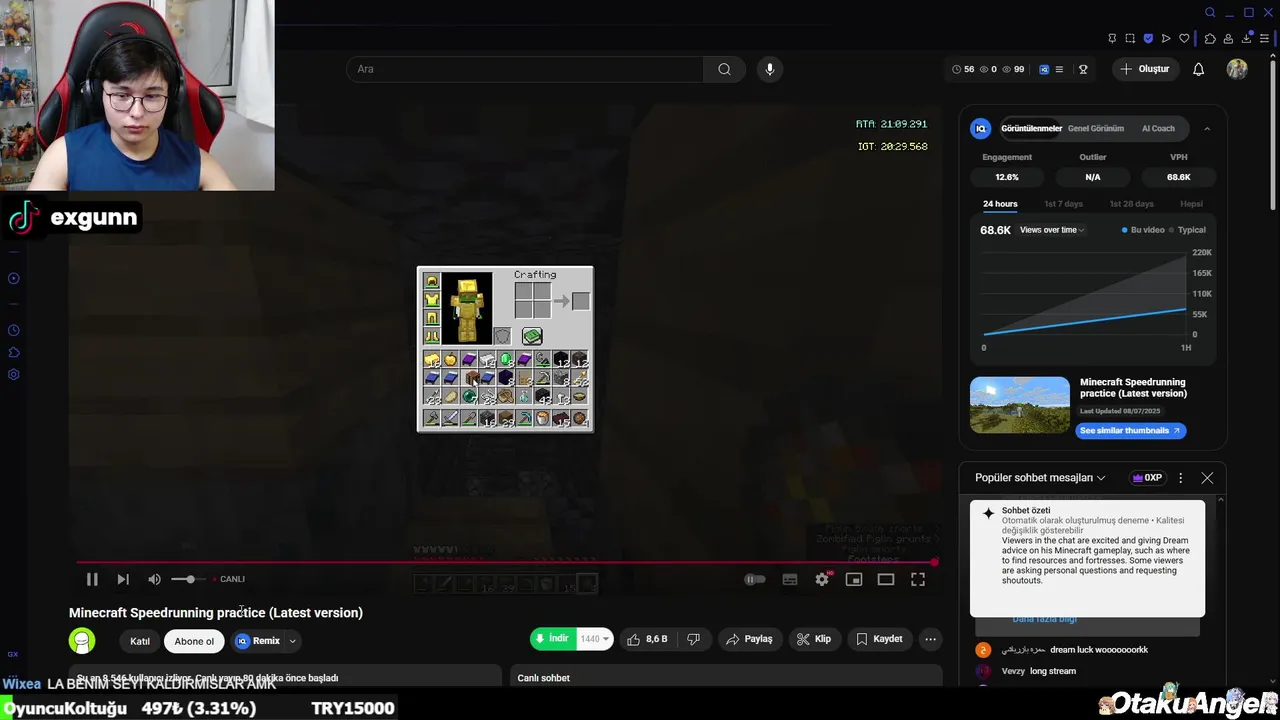Open the channel avatar under video title
The height and width of the screenshot is (720, 1280).
pos(82,641)
